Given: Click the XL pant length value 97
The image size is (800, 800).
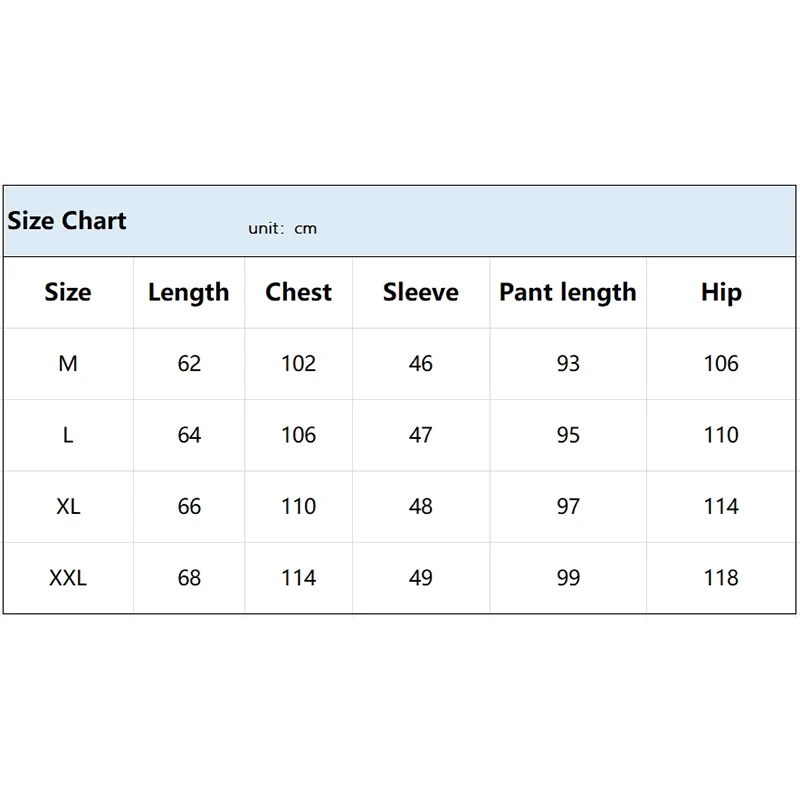Looking at the screenshot, I should (568, 507).
